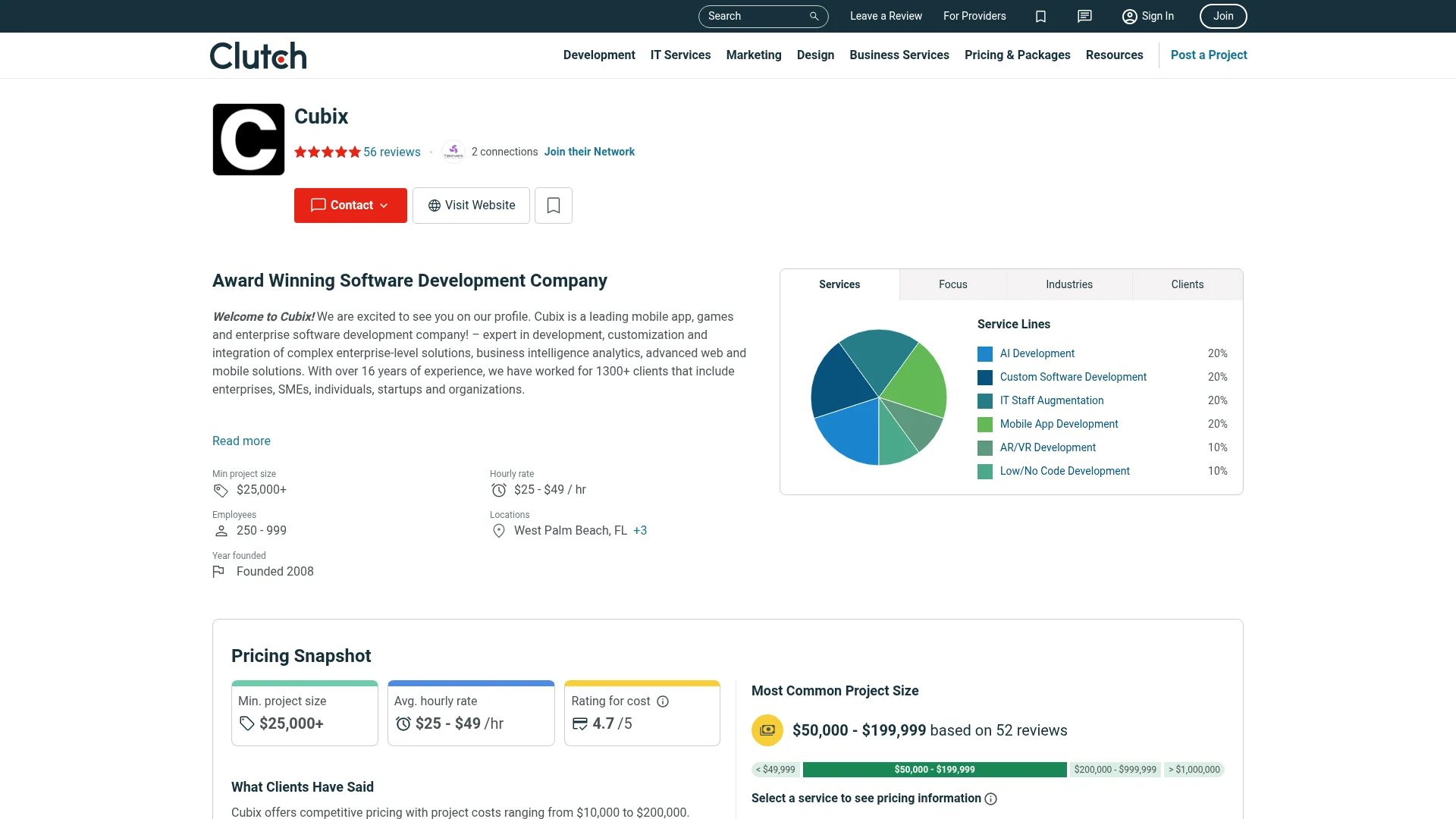This screenshot has height=819, width=1456.
Task: Click the five-star rating icons
Action: (x=327, y=152)
